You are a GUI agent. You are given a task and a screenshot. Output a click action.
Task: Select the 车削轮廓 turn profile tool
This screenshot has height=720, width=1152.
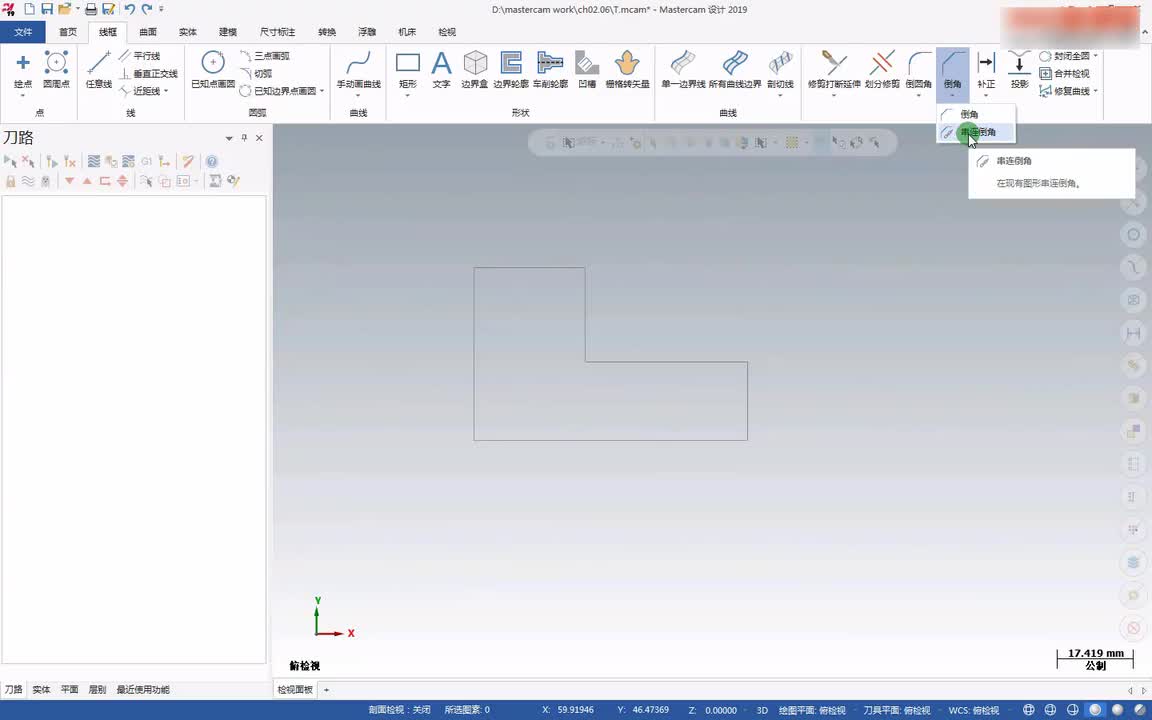pos(550,71)
